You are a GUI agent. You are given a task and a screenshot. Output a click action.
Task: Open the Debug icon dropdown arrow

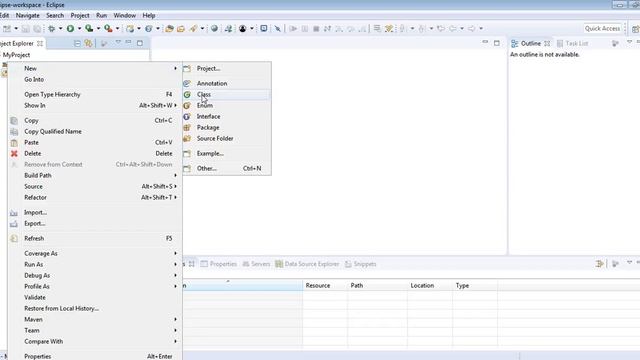click(60, 29)
